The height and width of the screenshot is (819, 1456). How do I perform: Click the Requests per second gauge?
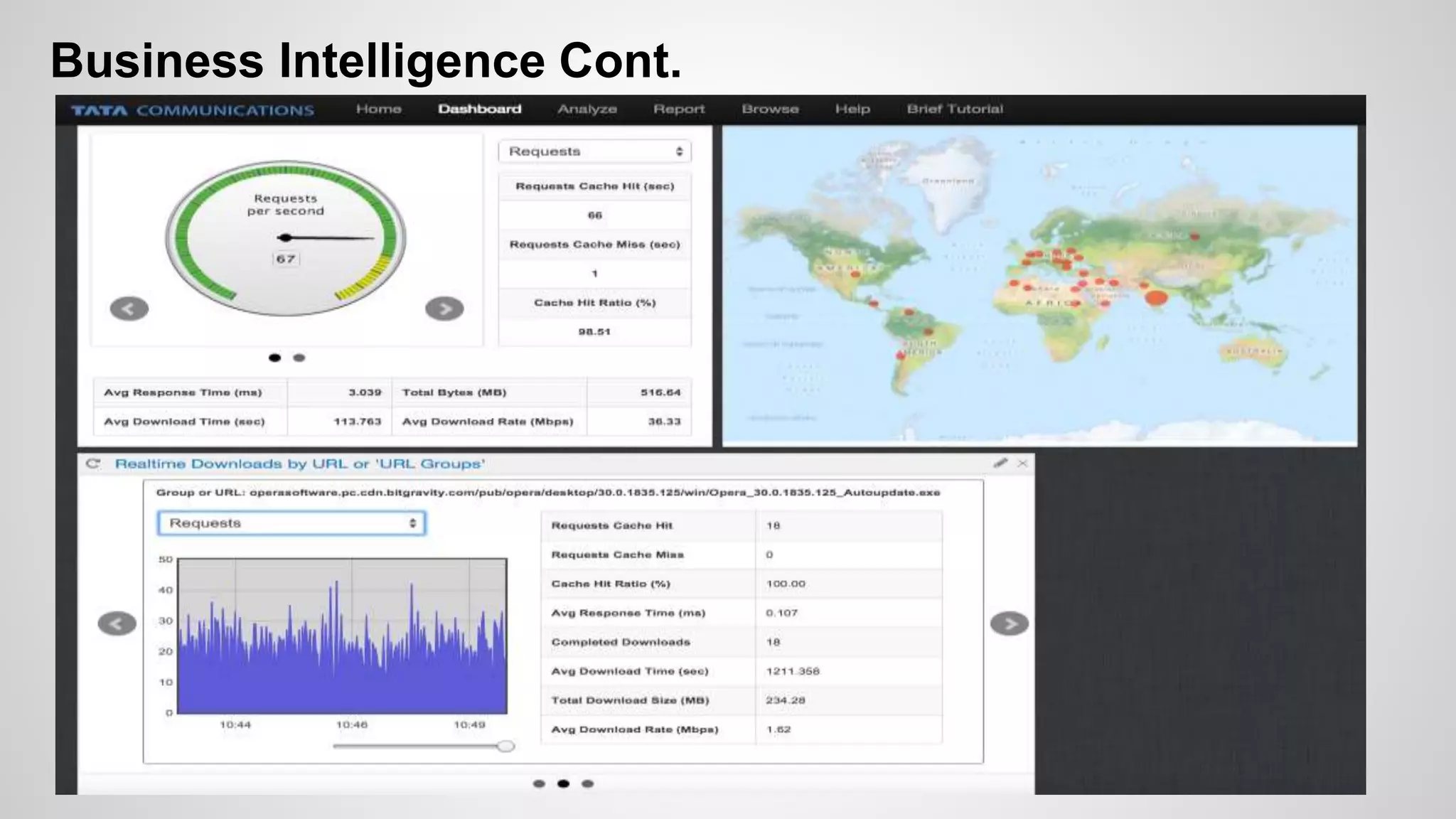[x=286, y=238]
